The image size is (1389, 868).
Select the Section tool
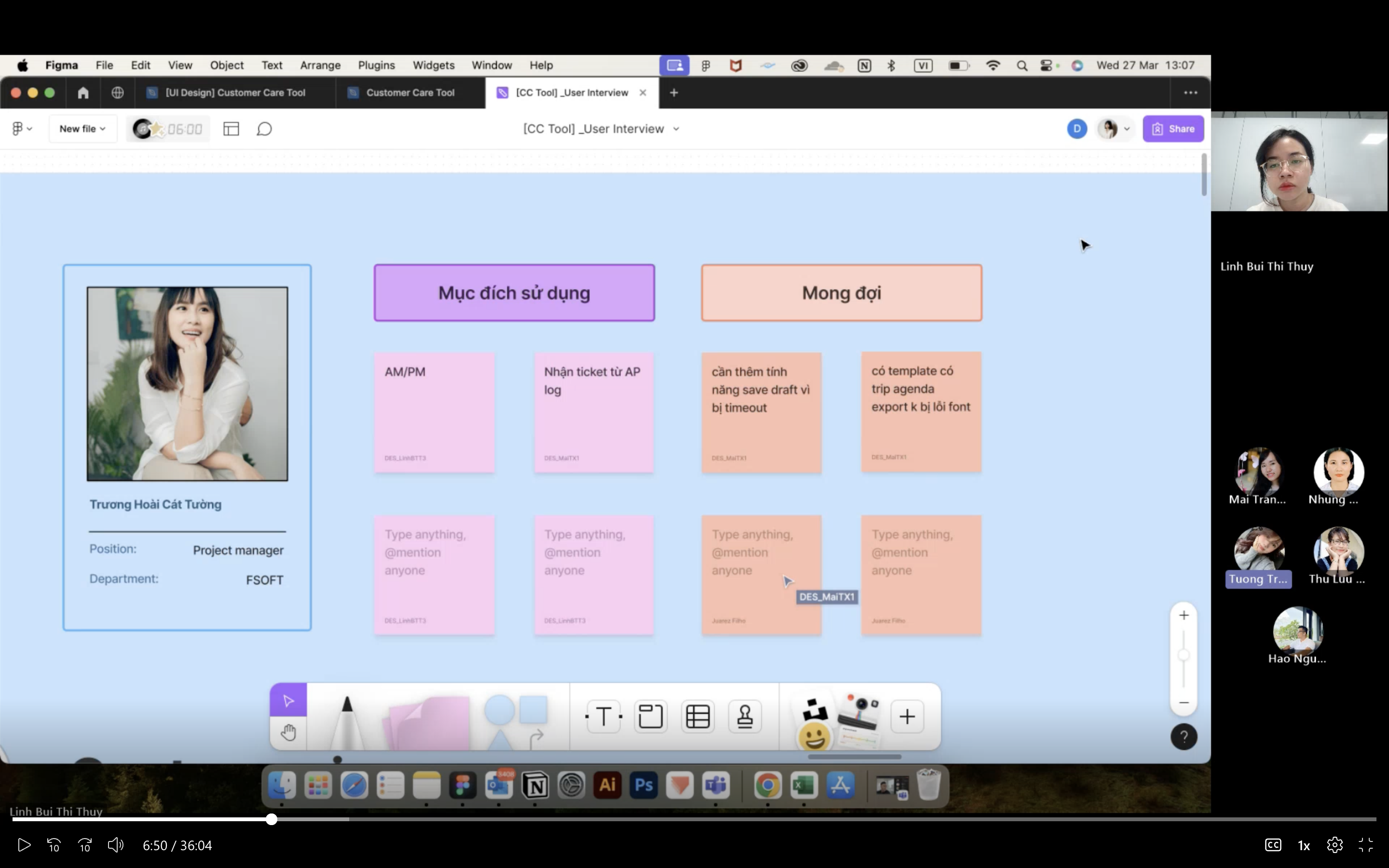[650, 717]
